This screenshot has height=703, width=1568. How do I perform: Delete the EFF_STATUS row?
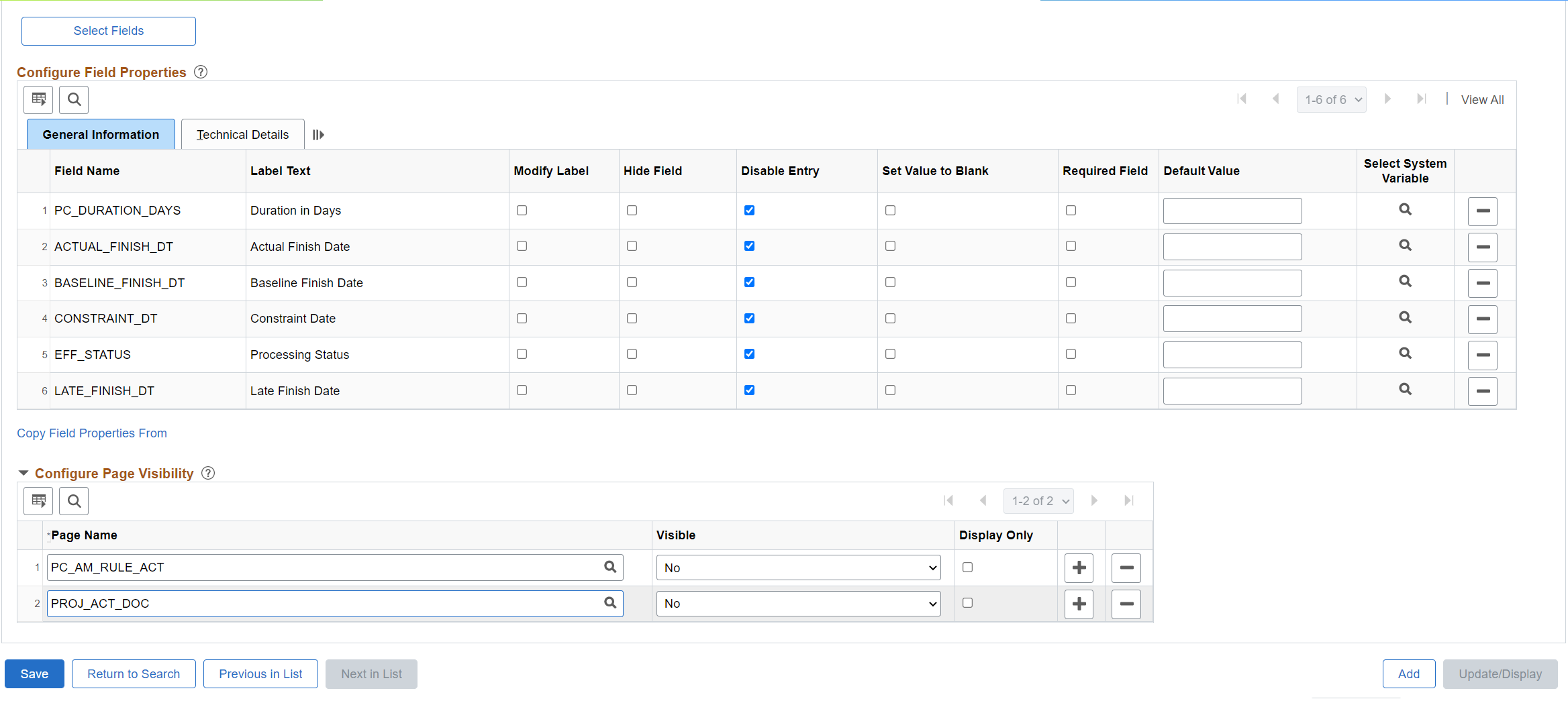1482,355
